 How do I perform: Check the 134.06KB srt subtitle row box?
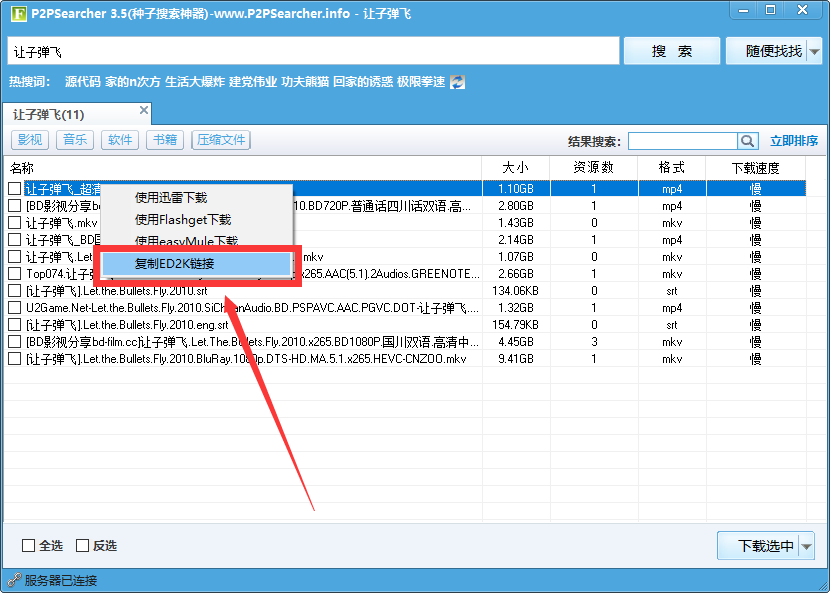click(14, 291)
